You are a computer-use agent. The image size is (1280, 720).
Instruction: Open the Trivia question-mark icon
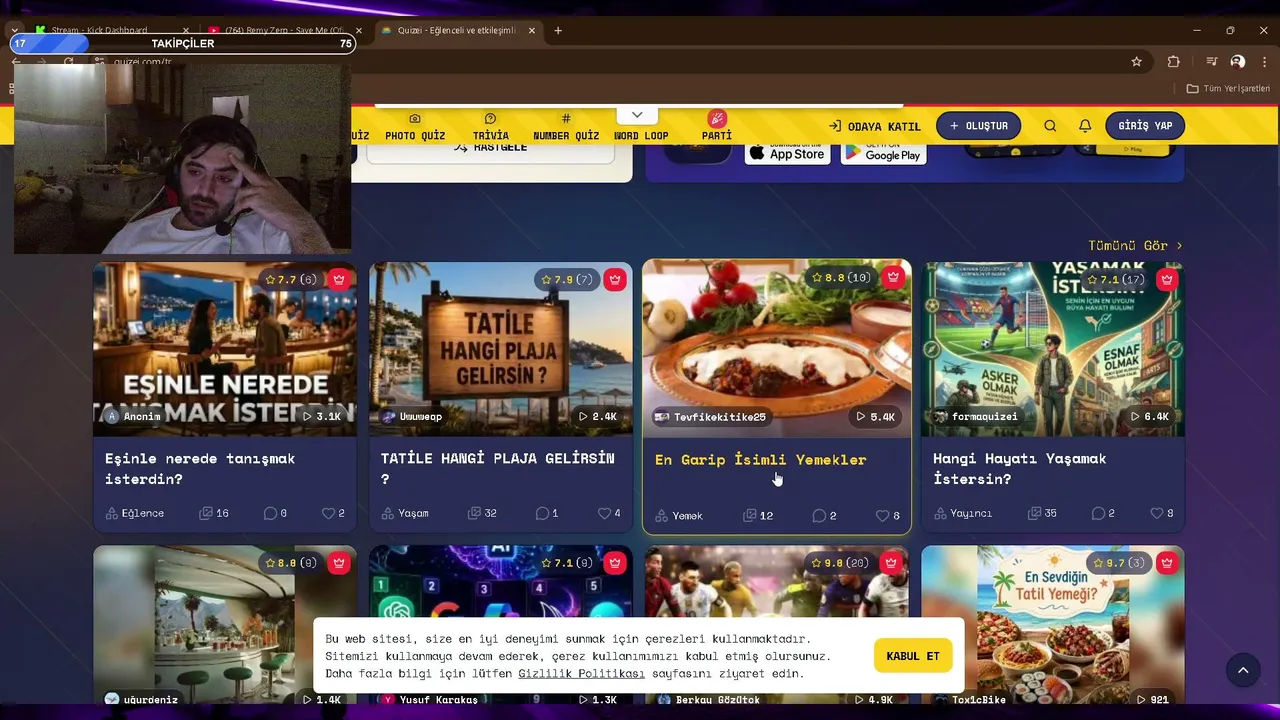pos(490,118)
